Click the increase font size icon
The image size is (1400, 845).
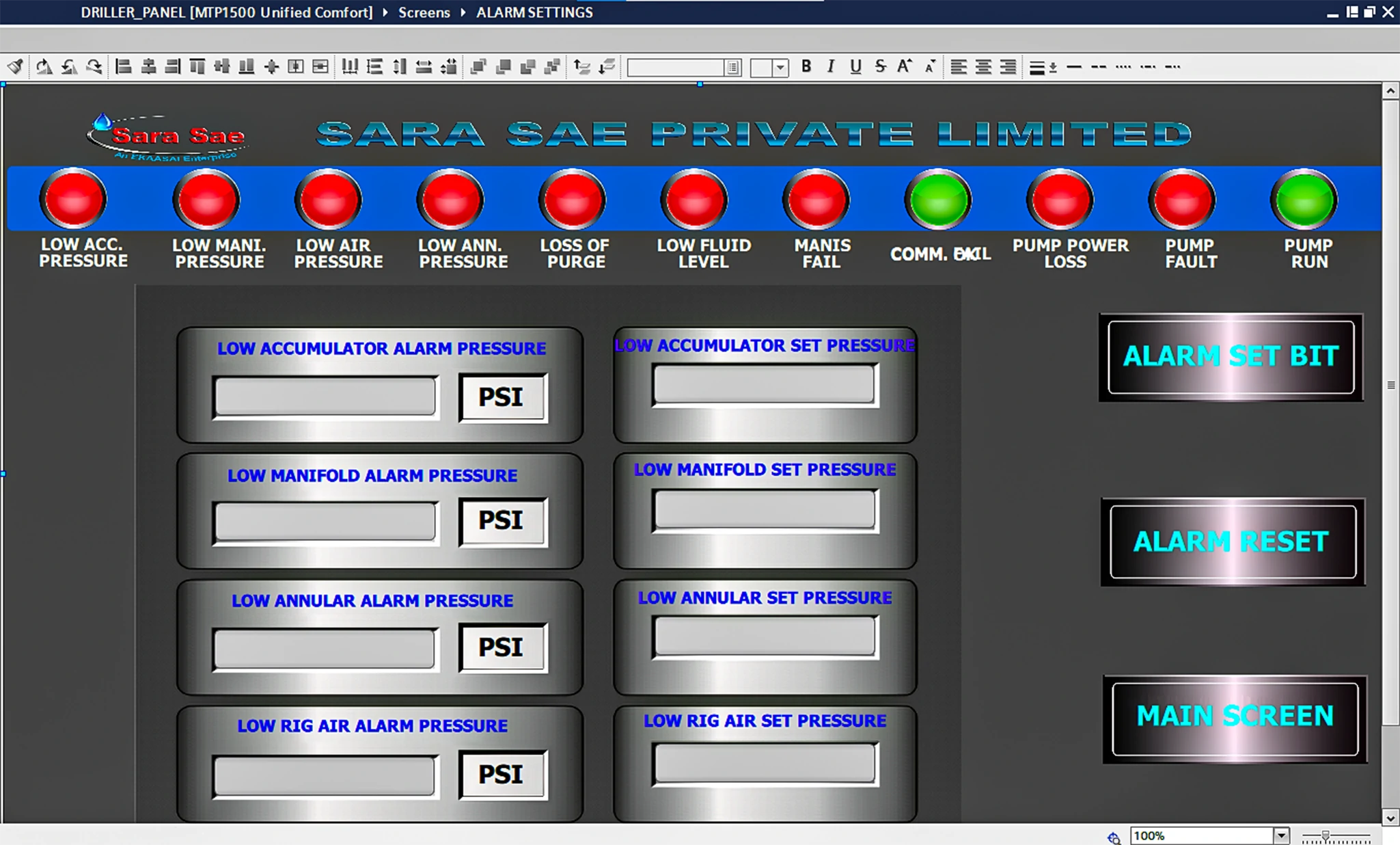pyautogui.click(x=904, y=66)
